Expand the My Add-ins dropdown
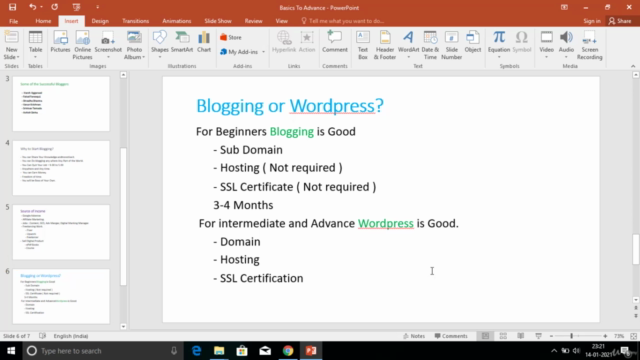 (x=263, y=52)
